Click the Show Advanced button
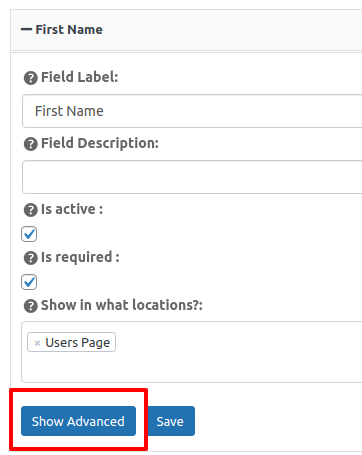362x455 pixels. [x=78, y=421]
